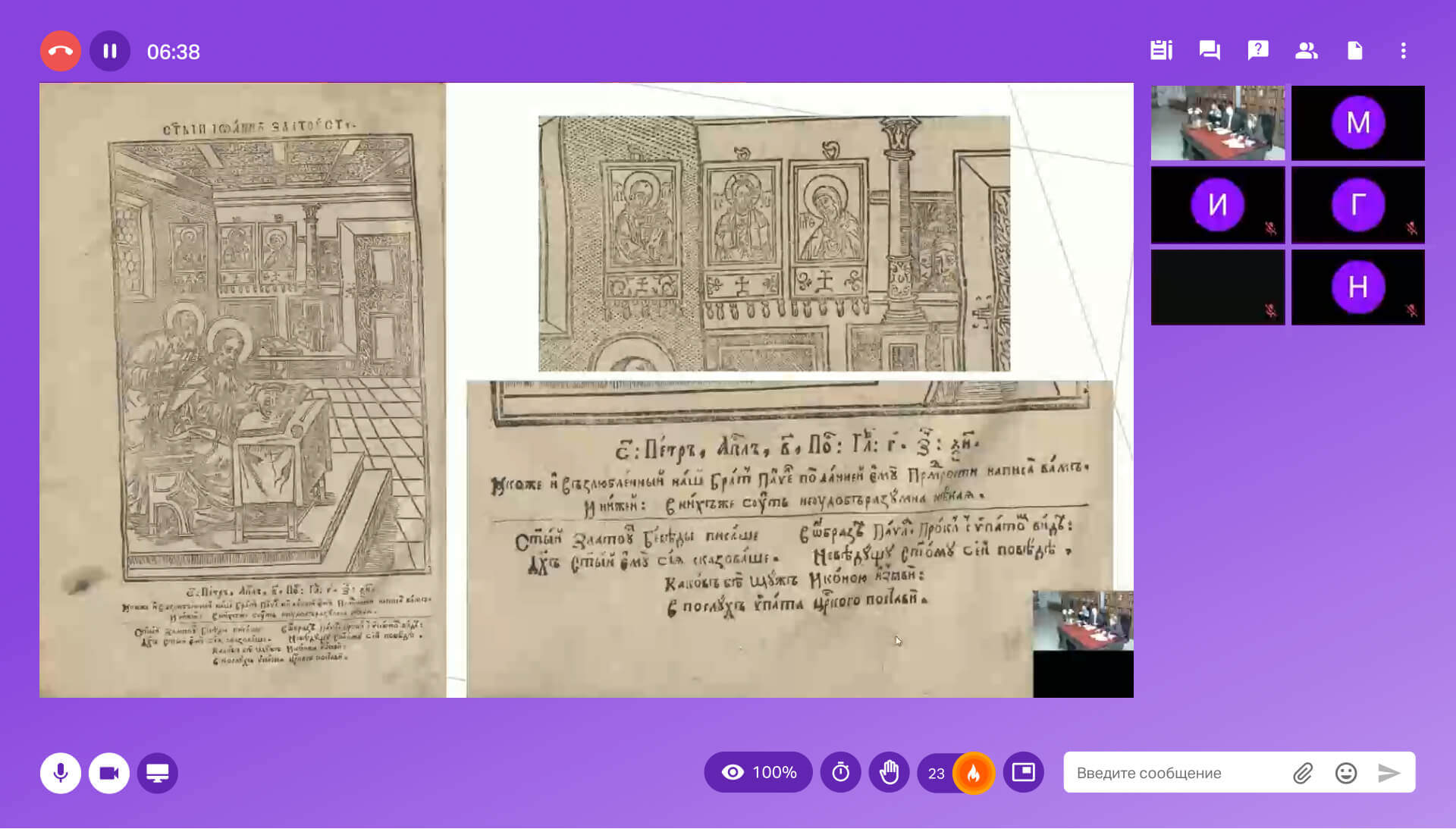Open the questions panel

point(1258,51)
